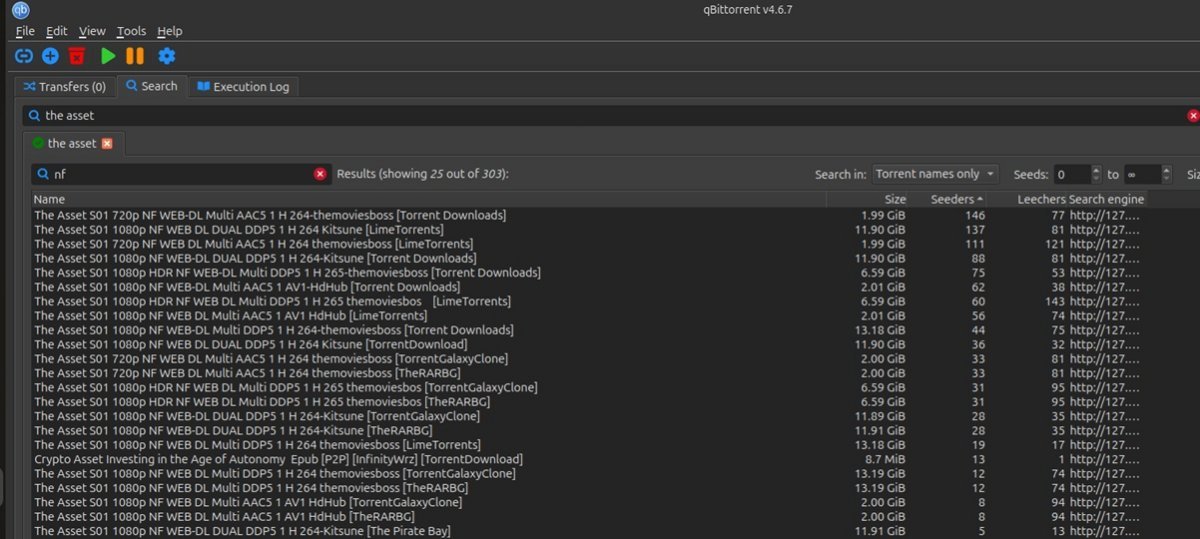The height and width of the screenshot is (539, 1200).
Task: Open the Execution Log tab
Action: 243,87
